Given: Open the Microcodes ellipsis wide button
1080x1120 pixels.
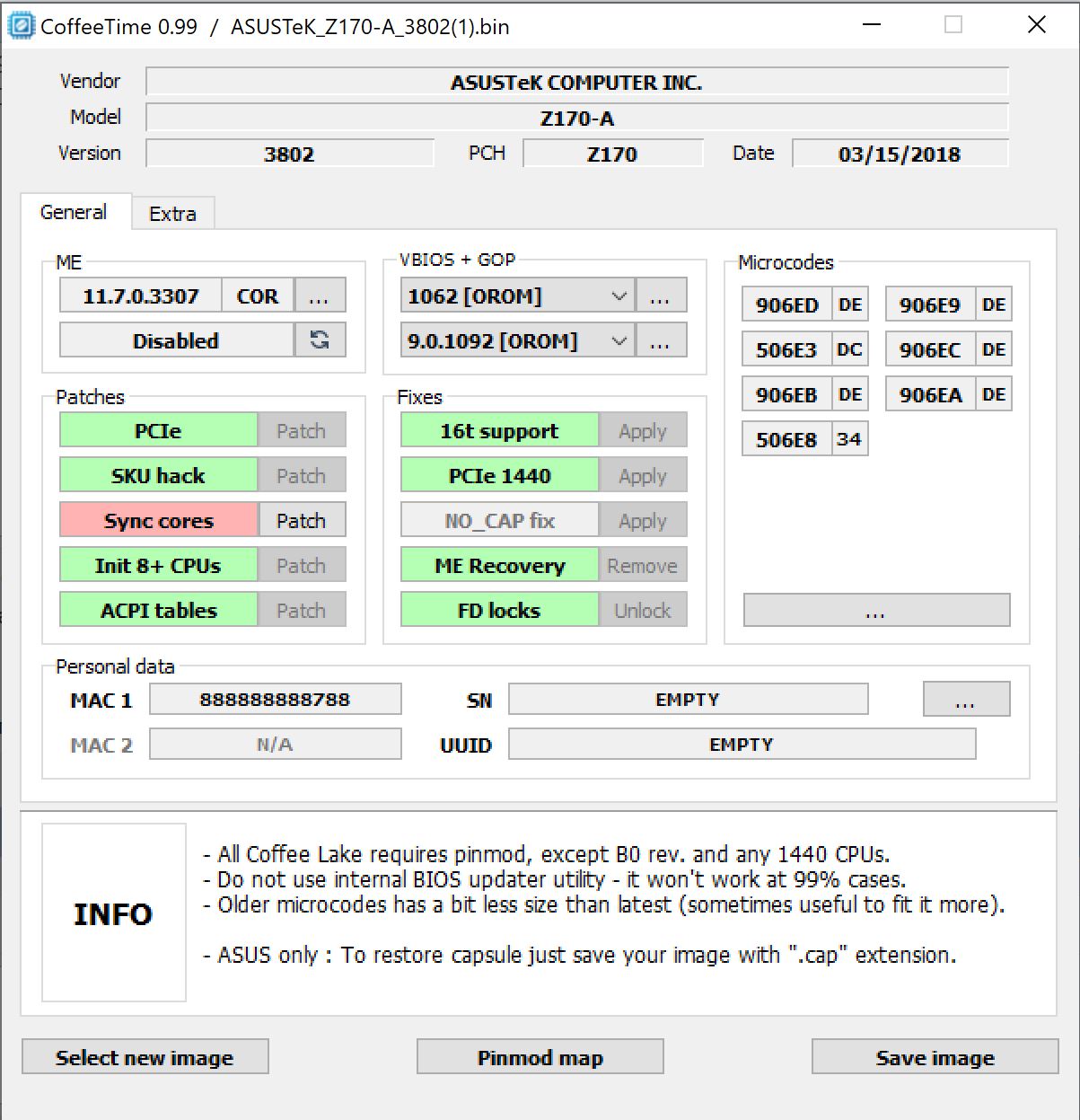Looking at the screenshot, I should pos(876,610).
